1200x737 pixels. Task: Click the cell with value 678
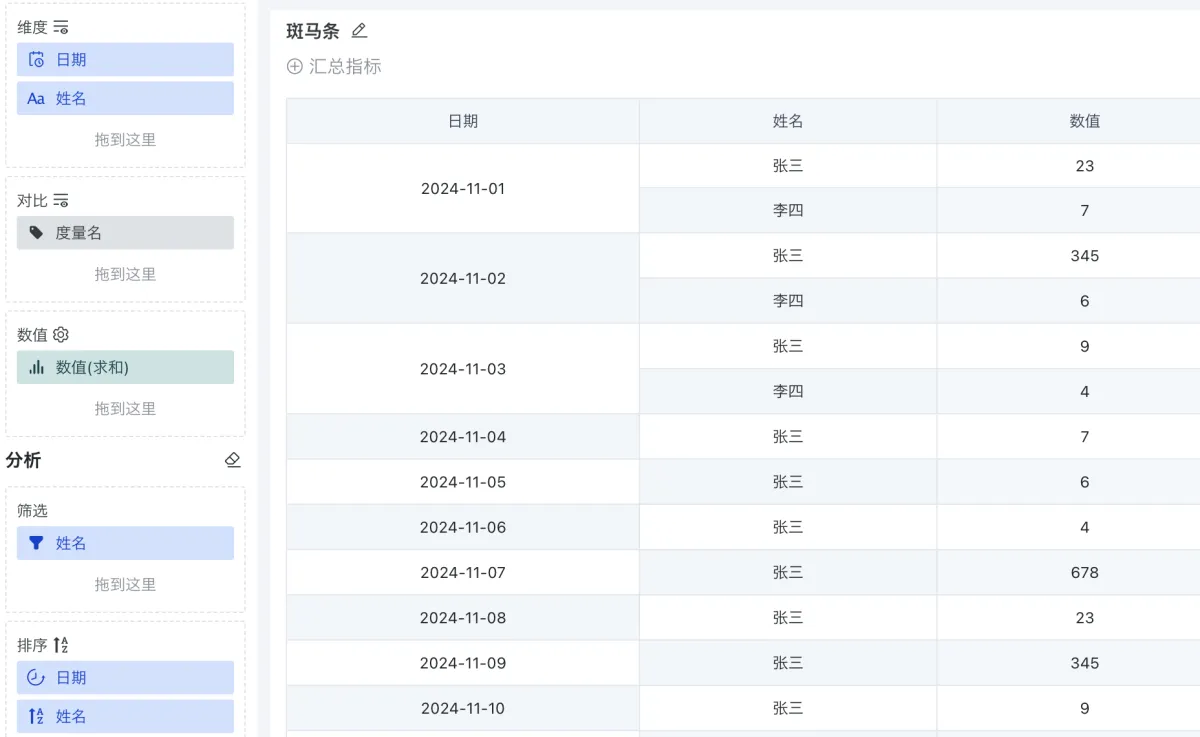[1084, 573]
